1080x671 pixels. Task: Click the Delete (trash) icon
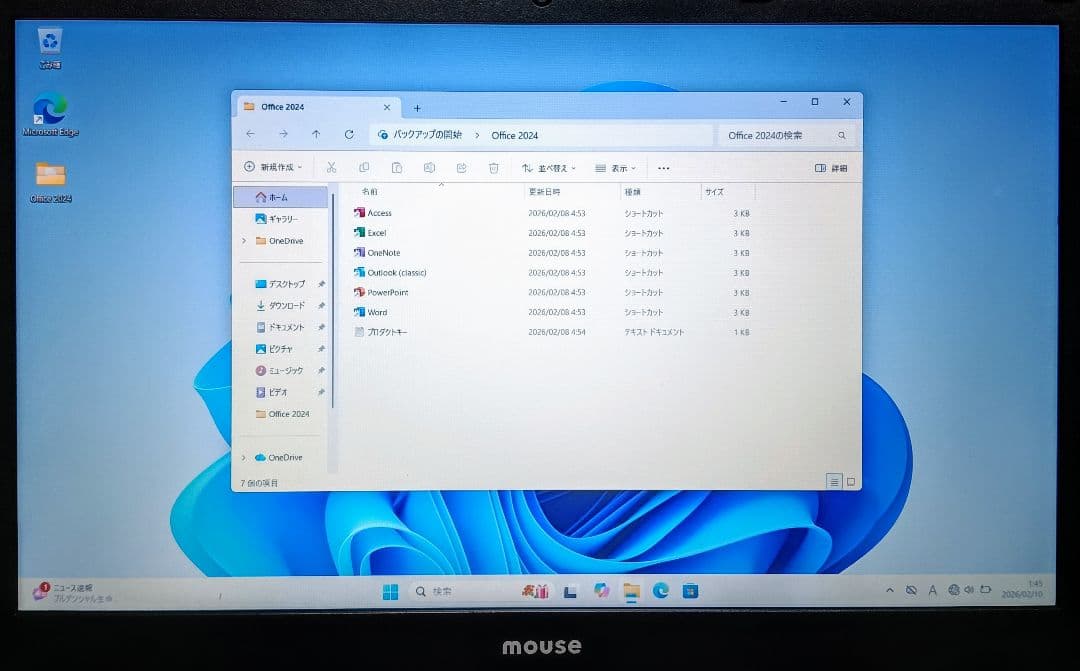click(494, 168)
